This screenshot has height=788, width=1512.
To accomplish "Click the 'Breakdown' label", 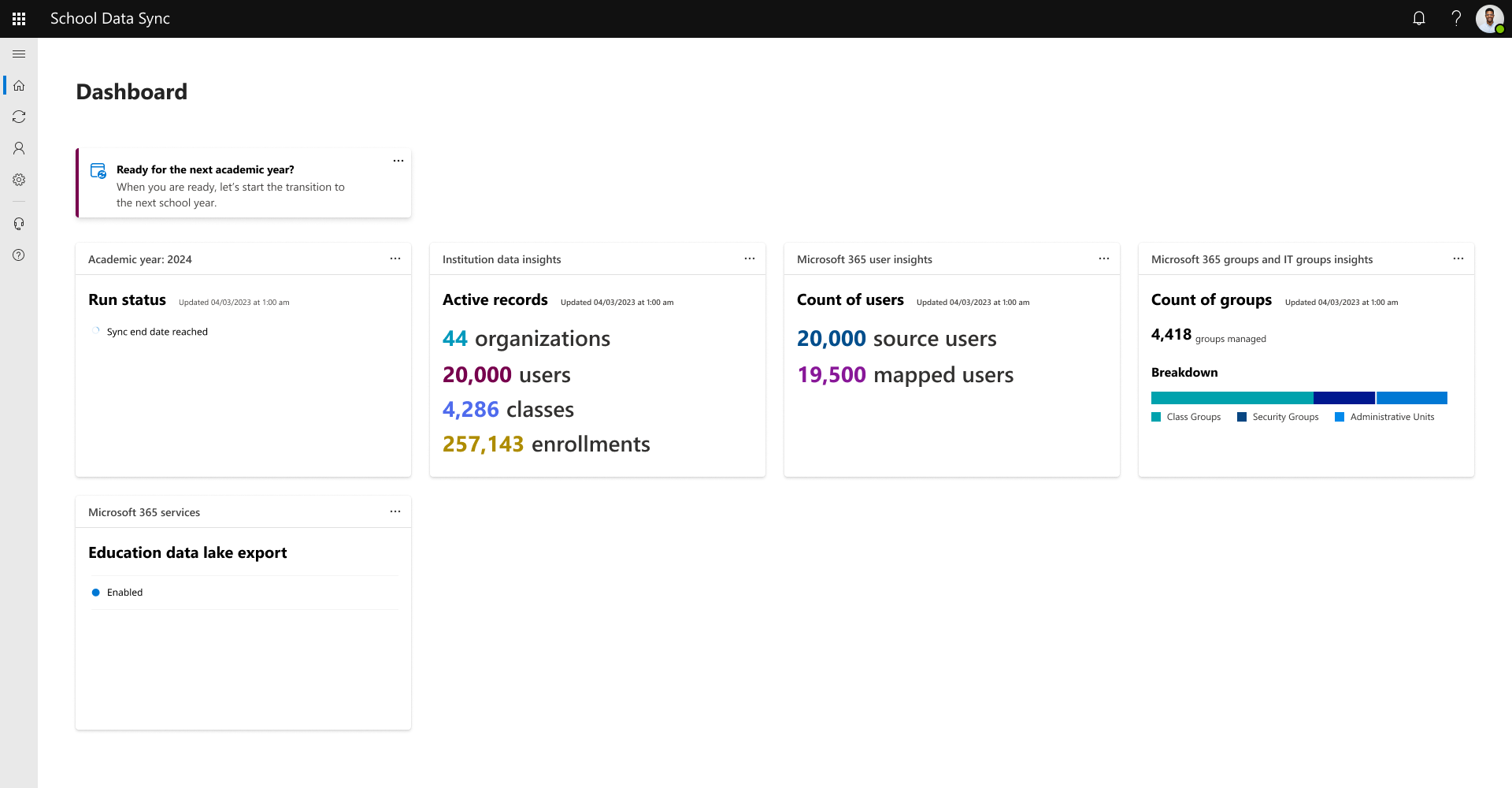I will coord(1184,373).
